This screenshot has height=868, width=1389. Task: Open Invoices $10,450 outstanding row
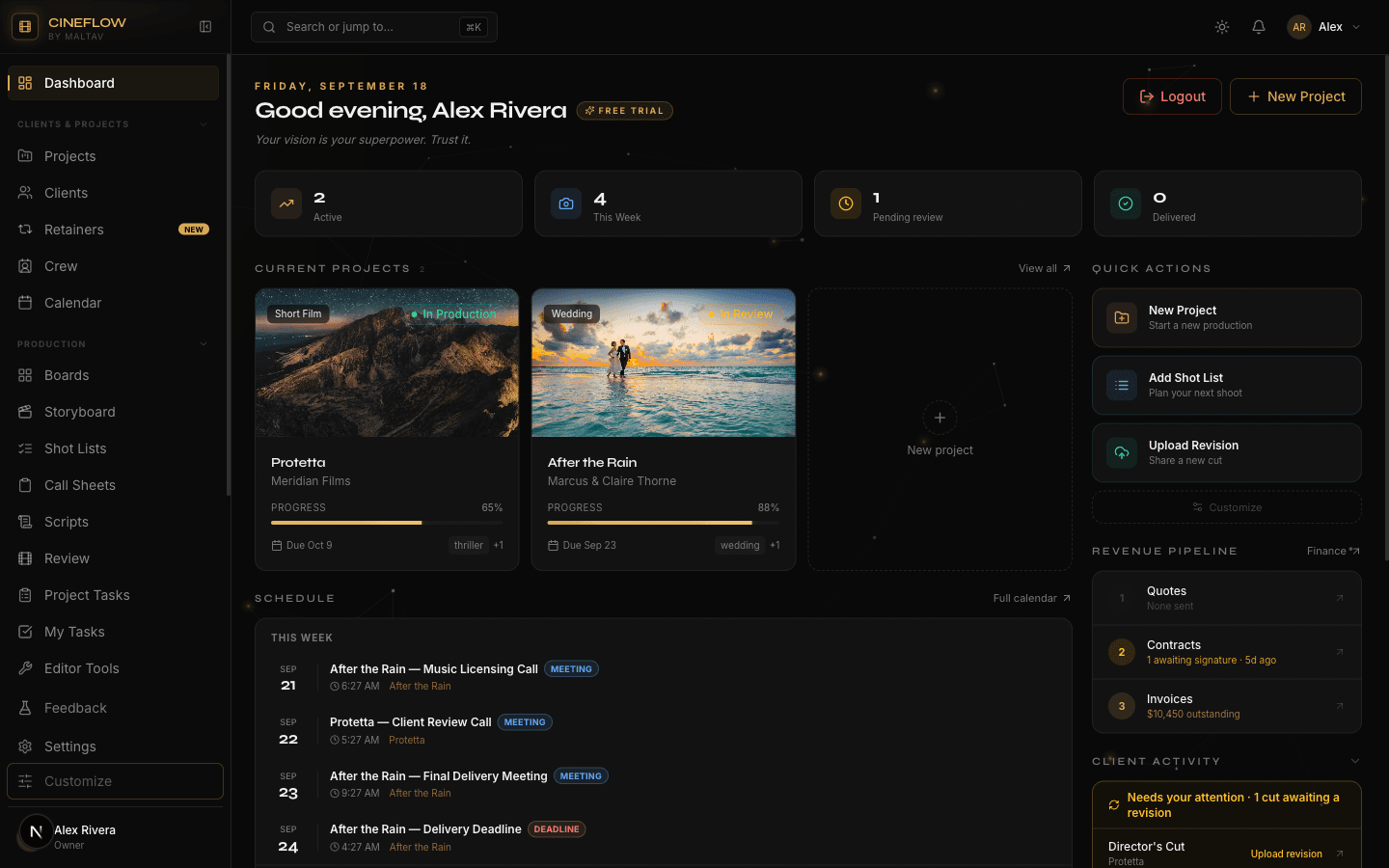pos(1227,706)
